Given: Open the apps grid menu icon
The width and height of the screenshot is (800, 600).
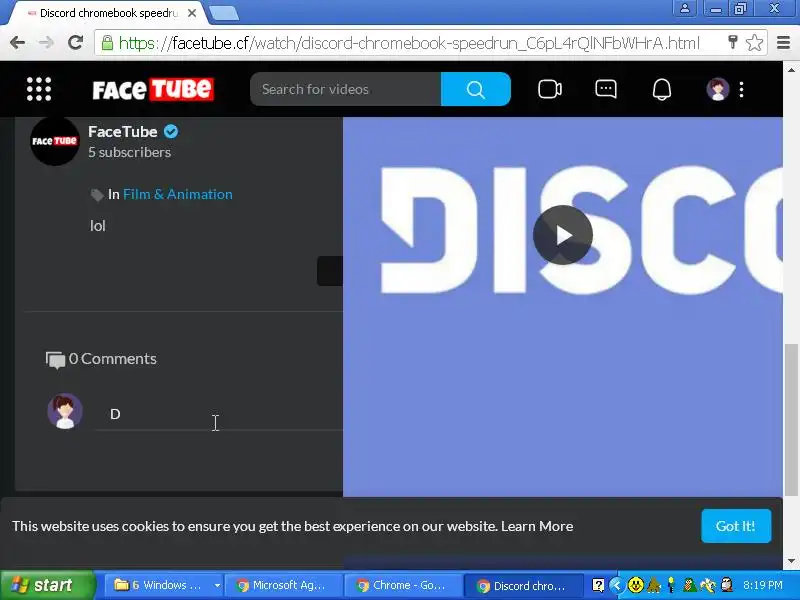Looking at the screenshot, I should (x=39, y=89).
